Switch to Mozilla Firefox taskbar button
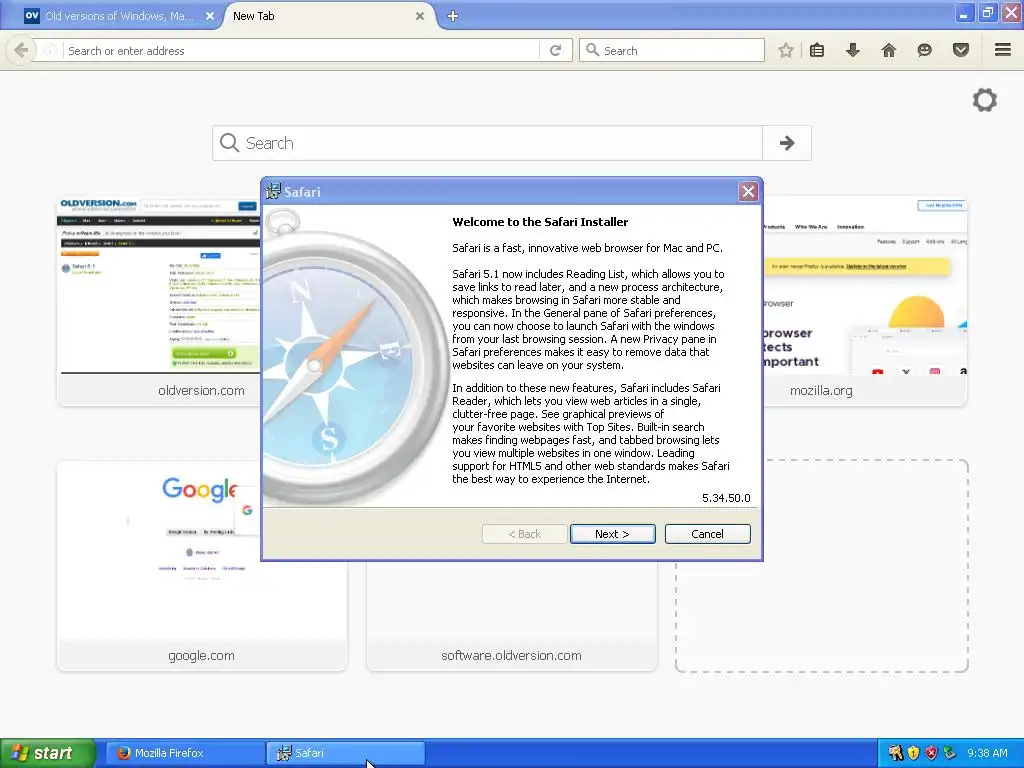1024x768 pixels. click(x=184, y=753)
